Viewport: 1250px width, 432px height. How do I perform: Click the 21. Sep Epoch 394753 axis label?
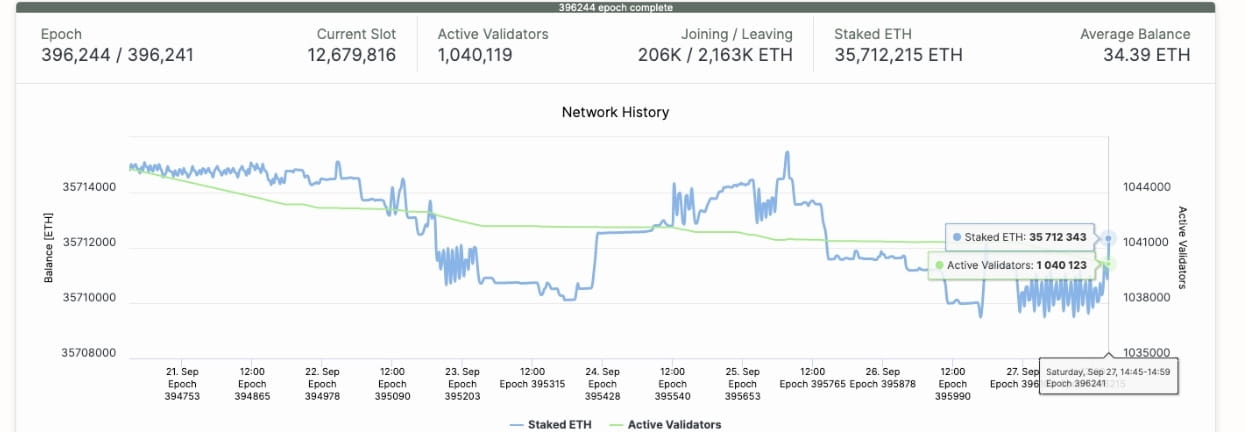coord(182,384)
